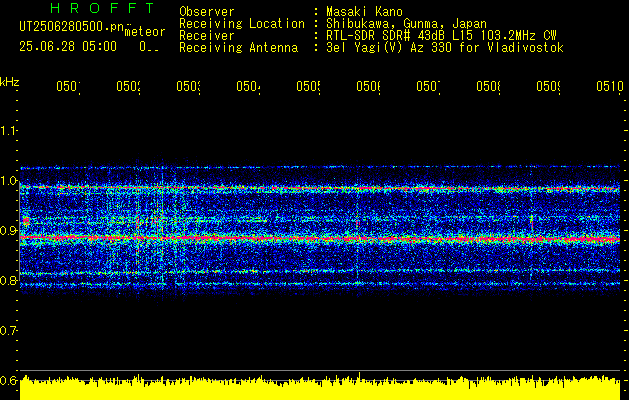Click the green 'meteor' label
Screen dimensions: 629x400
tap(145, 32)
